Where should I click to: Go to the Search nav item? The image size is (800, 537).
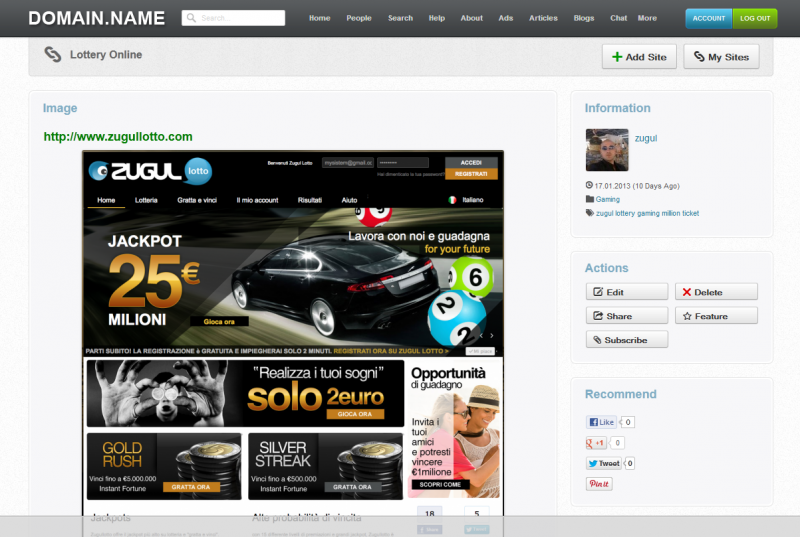point(400,18)
